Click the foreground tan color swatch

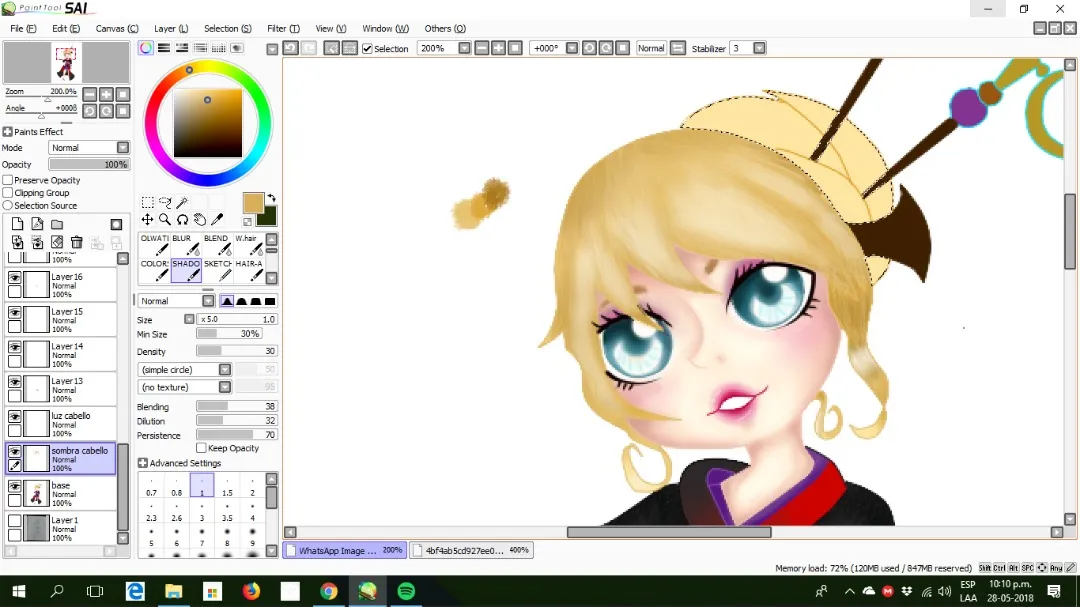(253, 203)
